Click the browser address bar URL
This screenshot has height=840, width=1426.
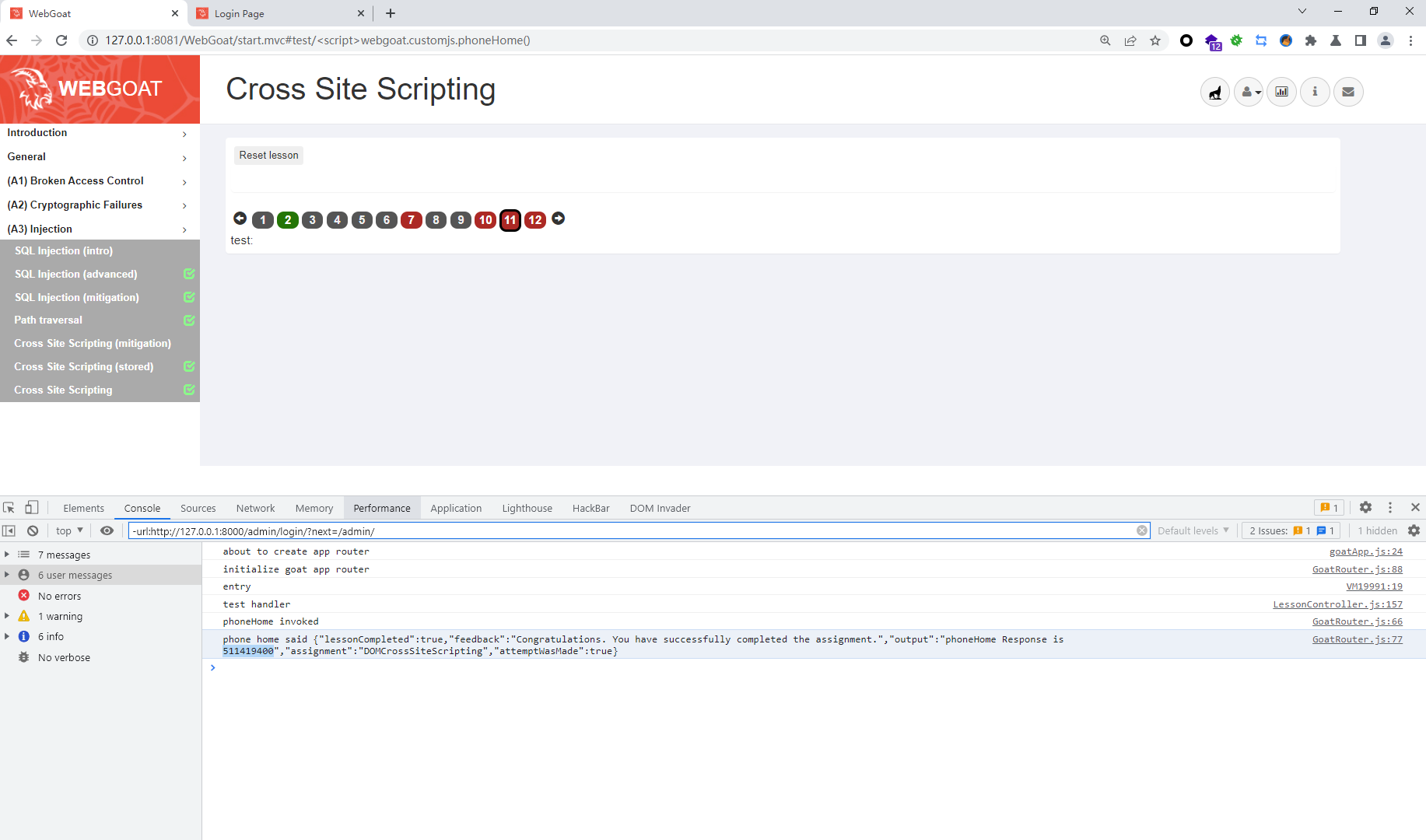coord(318,40)
